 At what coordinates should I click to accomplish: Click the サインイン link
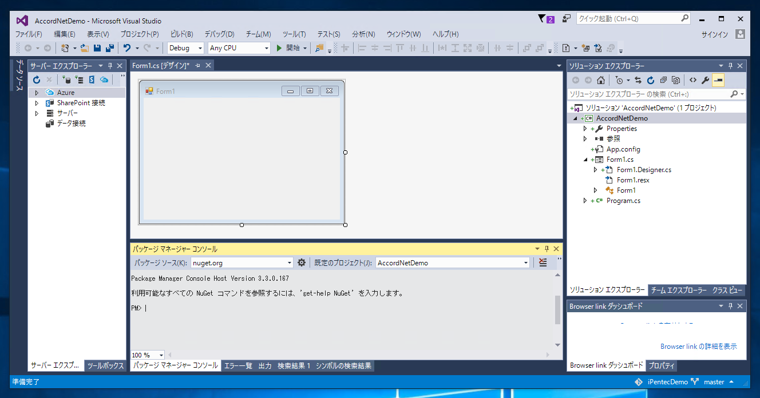tap(715, 34)
